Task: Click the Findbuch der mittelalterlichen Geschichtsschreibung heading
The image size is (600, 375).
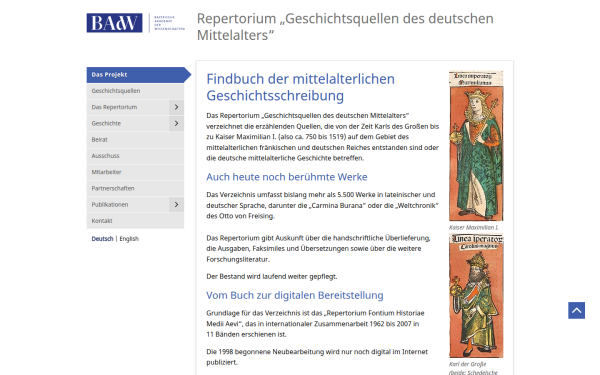Action: pos(300,87)
